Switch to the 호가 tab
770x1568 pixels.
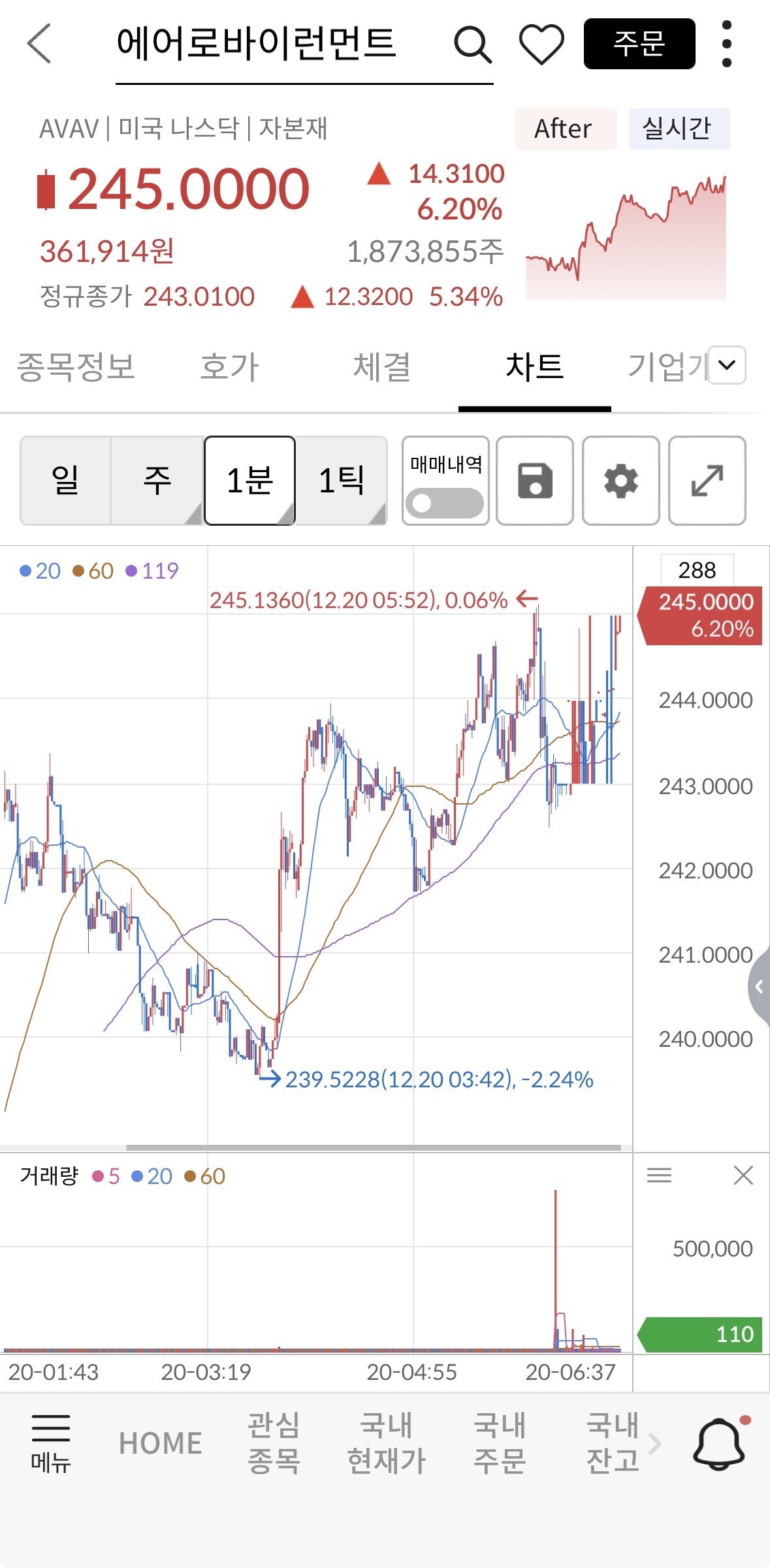229,366
